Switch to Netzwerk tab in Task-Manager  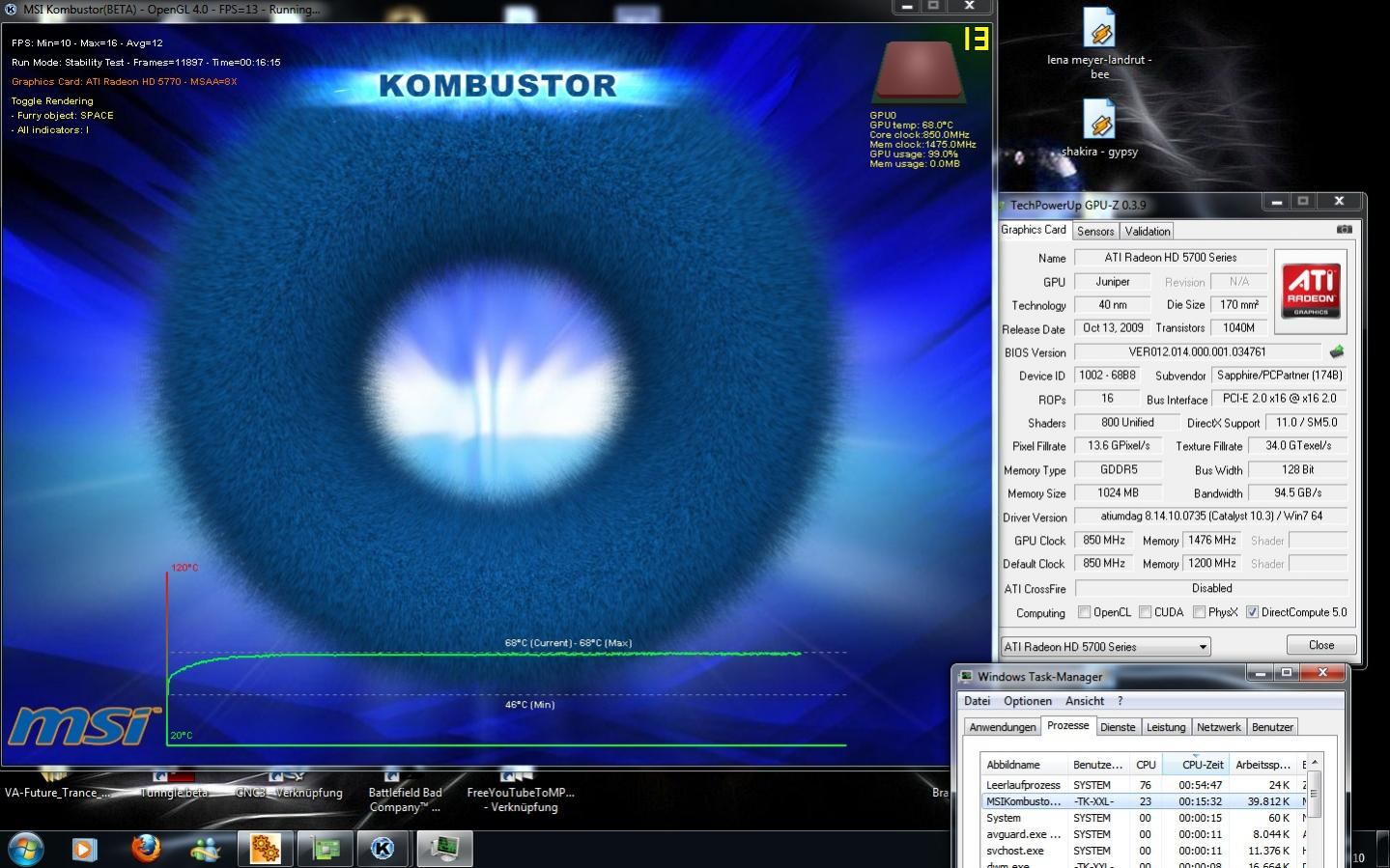[x=1219, y=727]
